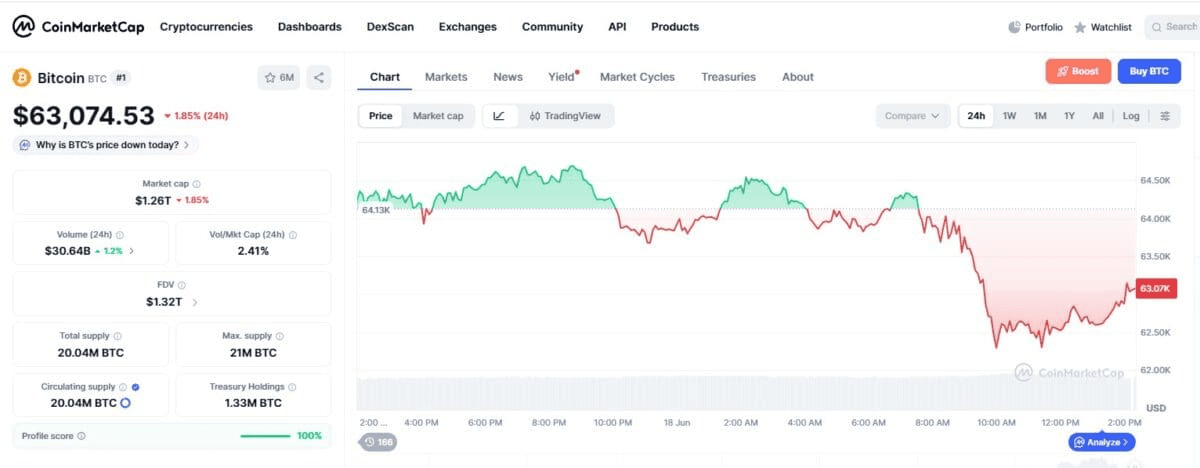Select the All time range
The image size is (1200, 468).
click(x=1098, y=116)
